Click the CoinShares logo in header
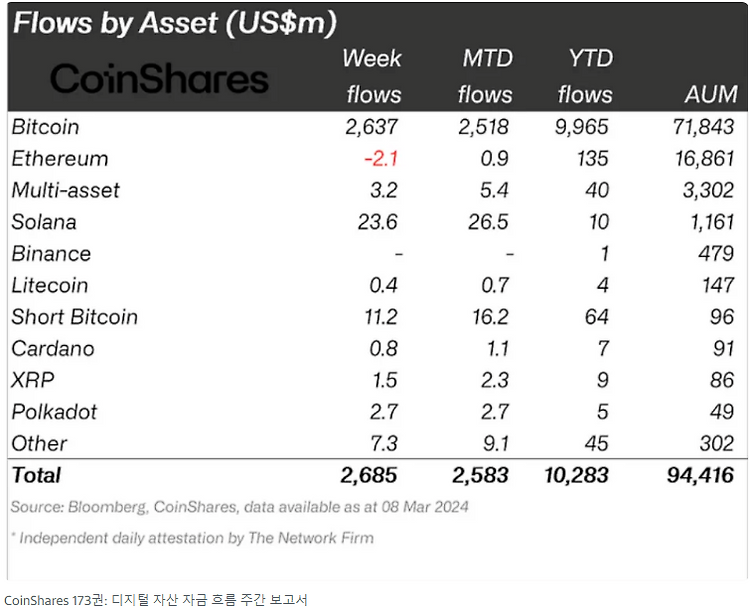This screenshot has width=750, height=608. coord(159,78)
